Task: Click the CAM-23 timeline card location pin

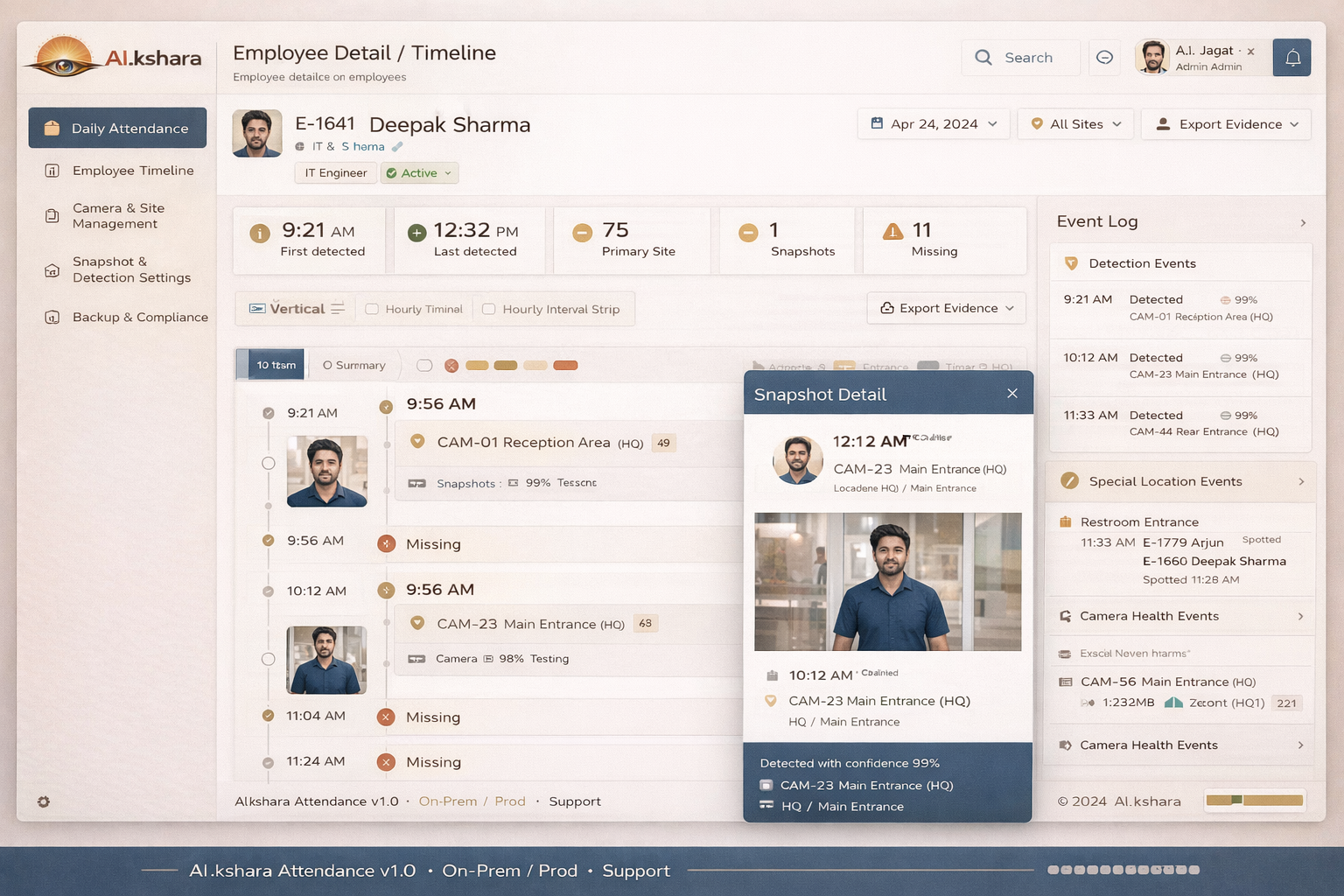Action: coord(417,623)
